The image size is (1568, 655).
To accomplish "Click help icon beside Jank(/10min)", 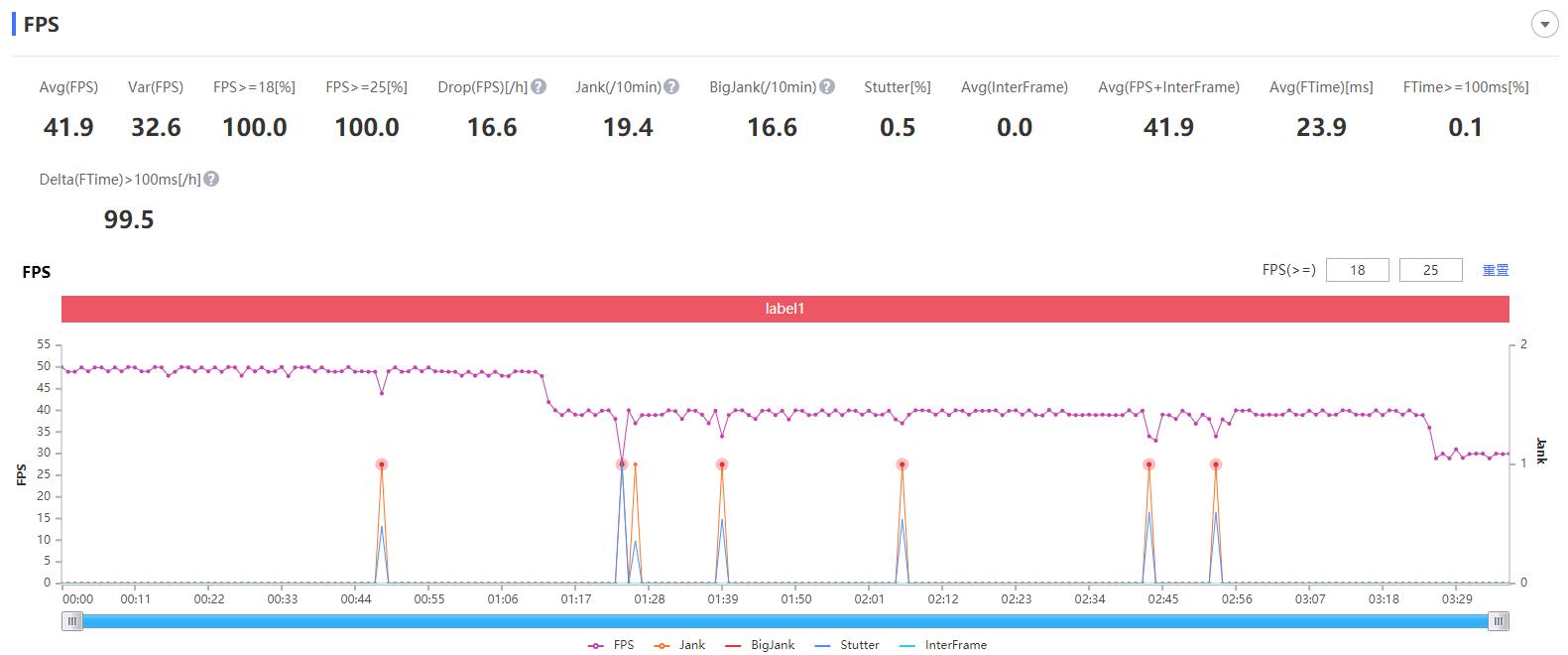I will point(671,87).
